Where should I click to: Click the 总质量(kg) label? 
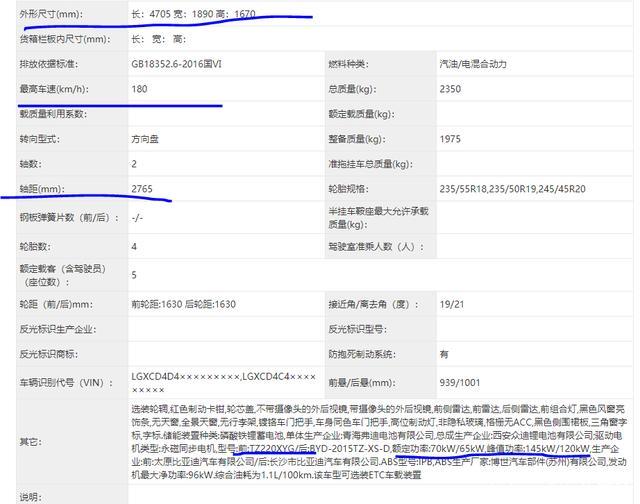352,89
